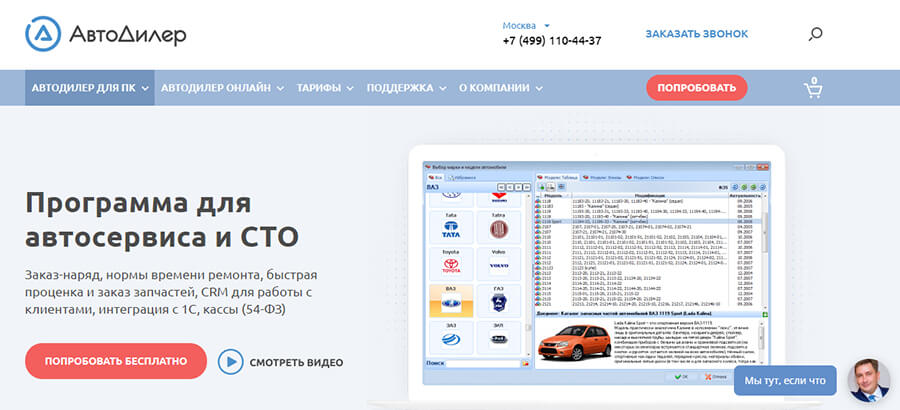Open the Тарифы menu

[x=324, y=88]
